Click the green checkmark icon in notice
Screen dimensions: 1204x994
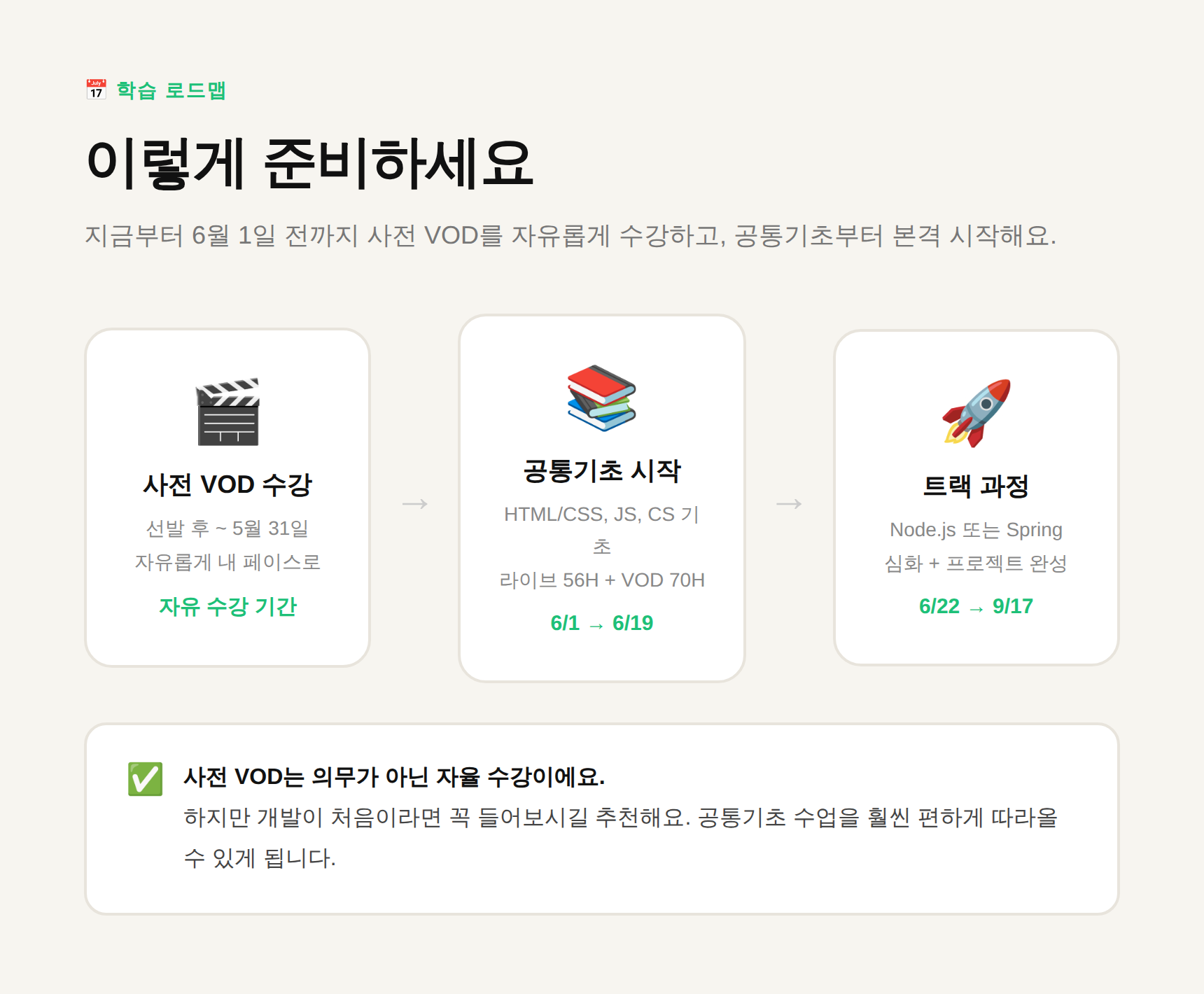[145, 778]
